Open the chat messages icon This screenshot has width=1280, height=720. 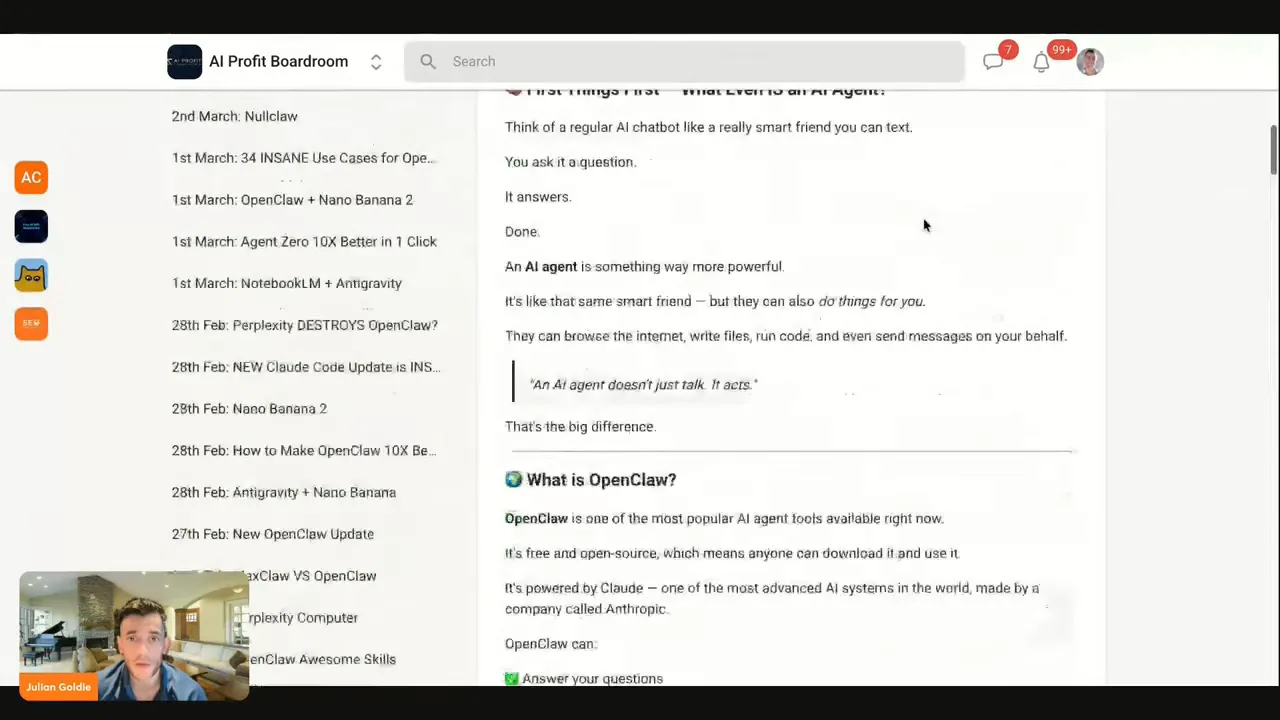click(x=993, y=62)
